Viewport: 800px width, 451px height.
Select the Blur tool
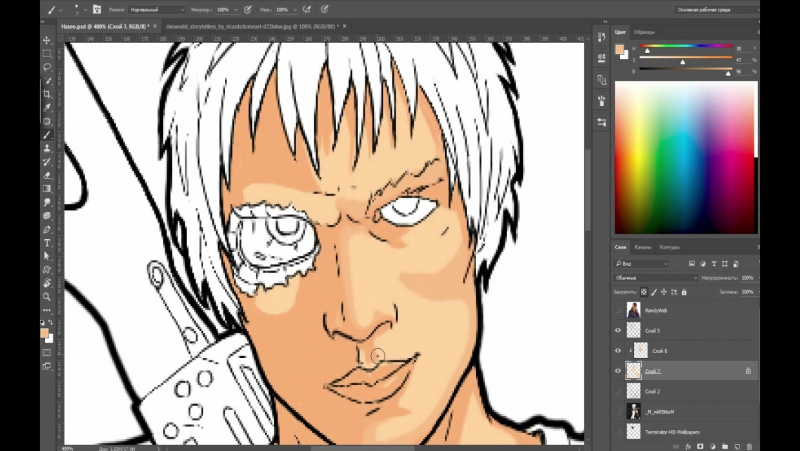click(47, 203)
